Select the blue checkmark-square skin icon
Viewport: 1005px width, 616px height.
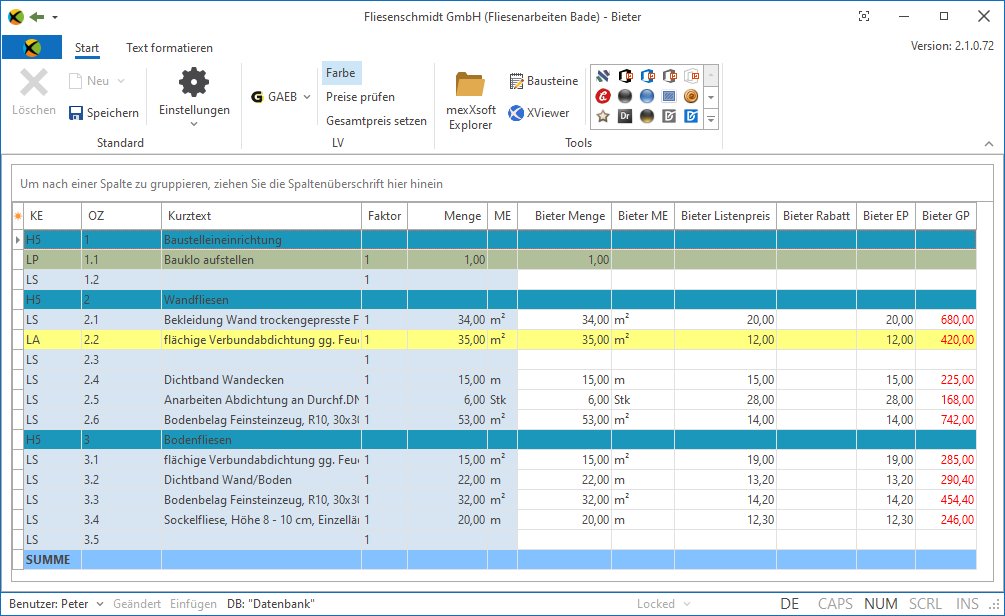(x=691, y=116)
